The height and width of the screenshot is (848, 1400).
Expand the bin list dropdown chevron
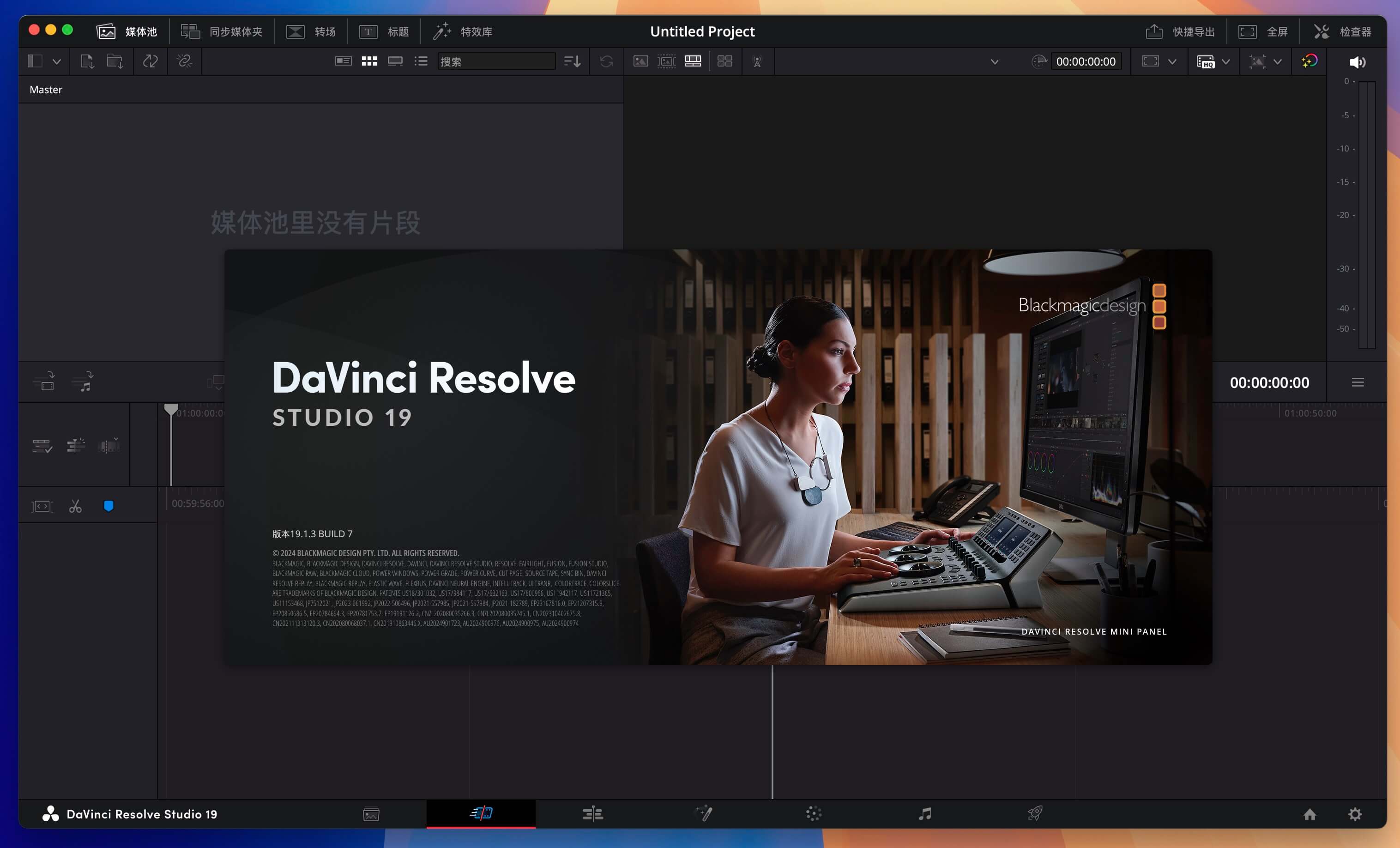pyautogui.click(x=56, y=61)
